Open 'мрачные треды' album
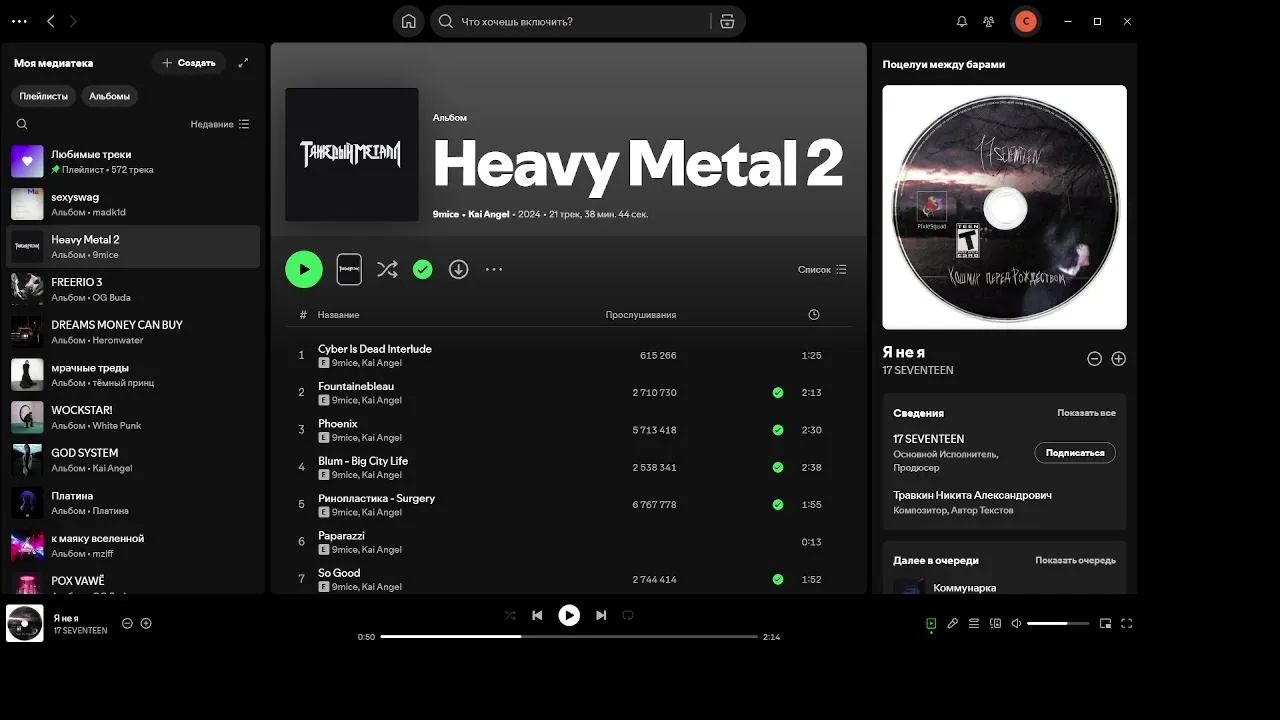 tap(133, 375)
